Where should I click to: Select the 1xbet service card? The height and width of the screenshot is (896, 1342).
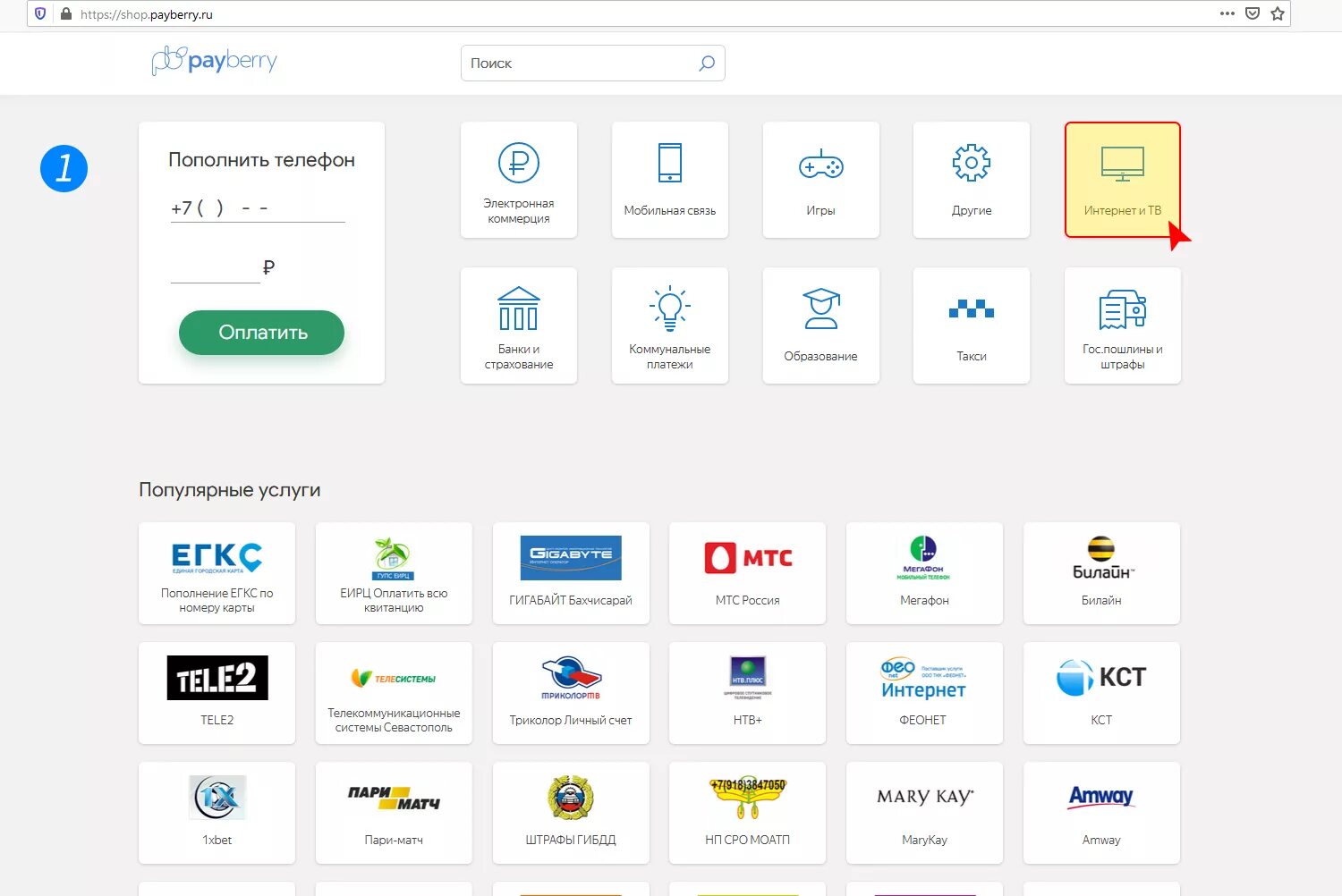[217, 813]
